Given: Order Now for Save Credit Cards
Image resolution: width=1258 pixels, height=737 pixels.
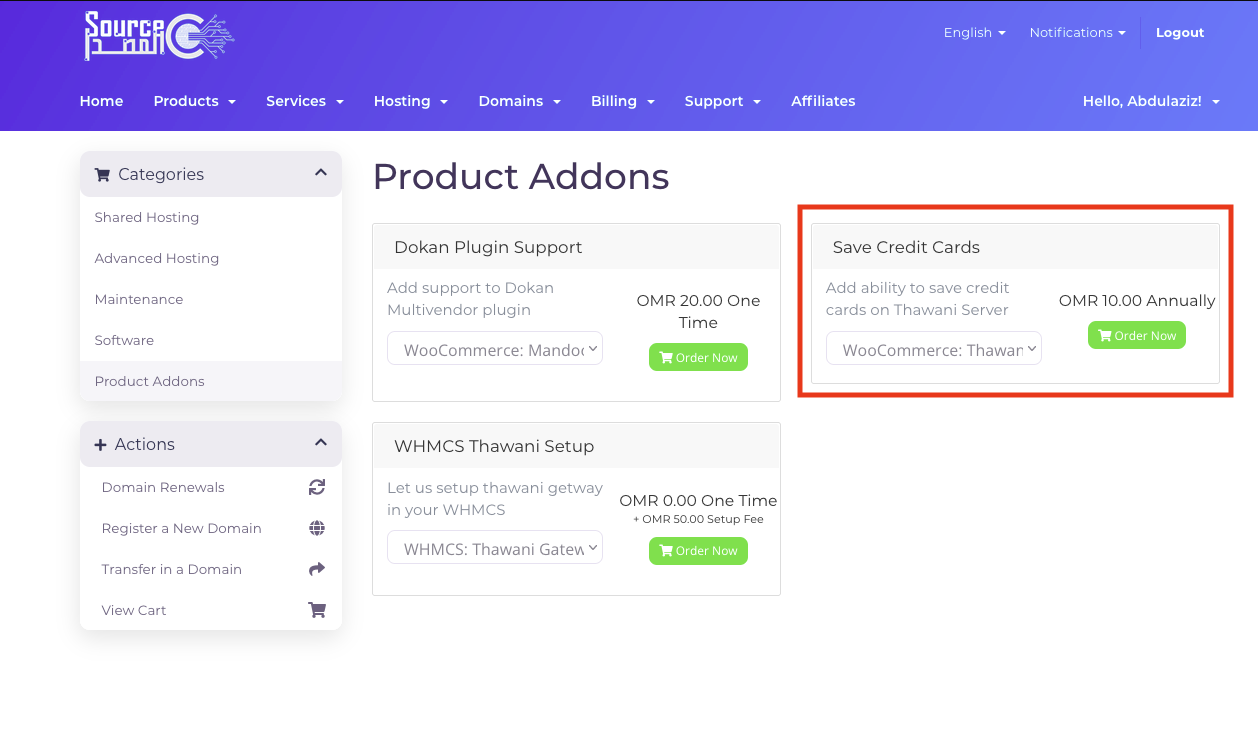Looking at the screenshot, I should [x=1137, y=335].
